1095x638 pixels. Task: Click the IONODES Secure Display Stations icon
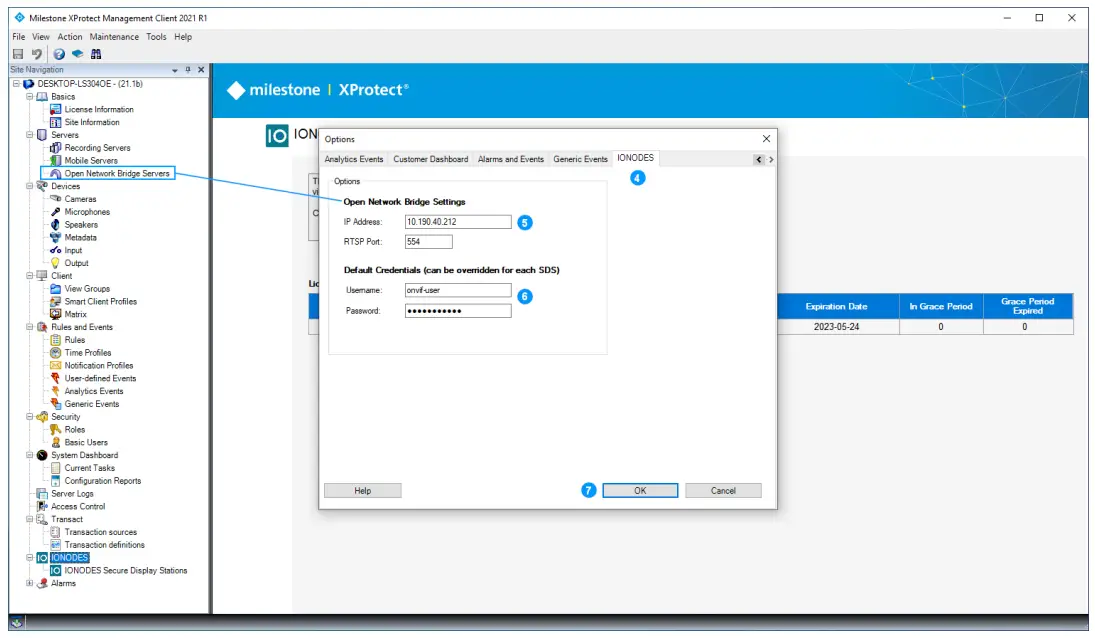point(55,570)
